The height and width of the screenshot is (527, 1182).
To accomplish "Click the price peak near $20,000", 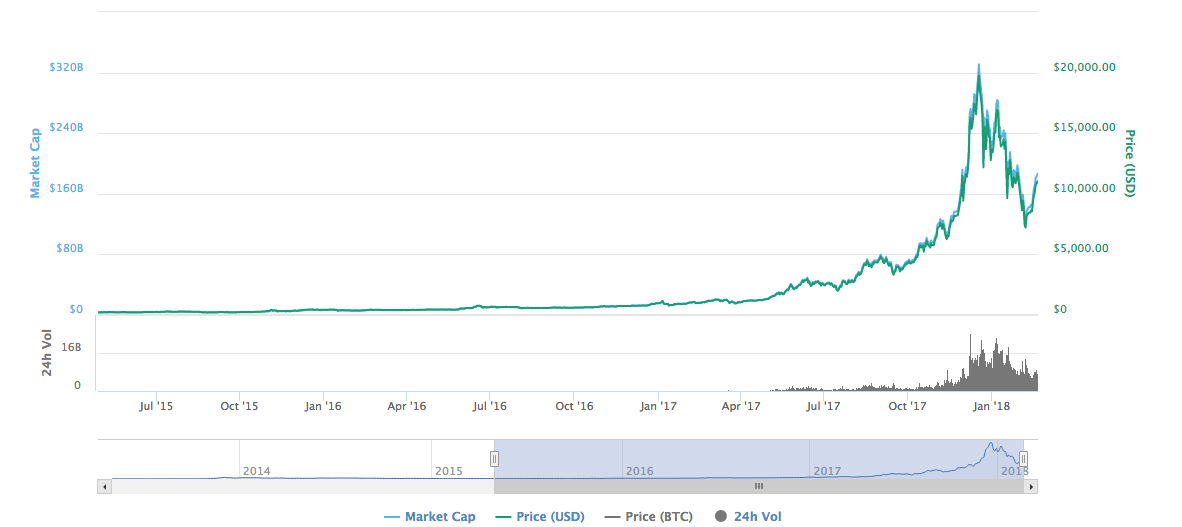I will coord(978,67).
